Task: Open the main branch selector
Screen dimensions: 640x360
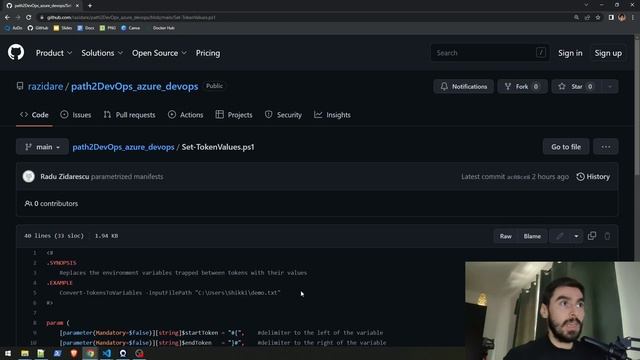Action: (x=42, y=147)
